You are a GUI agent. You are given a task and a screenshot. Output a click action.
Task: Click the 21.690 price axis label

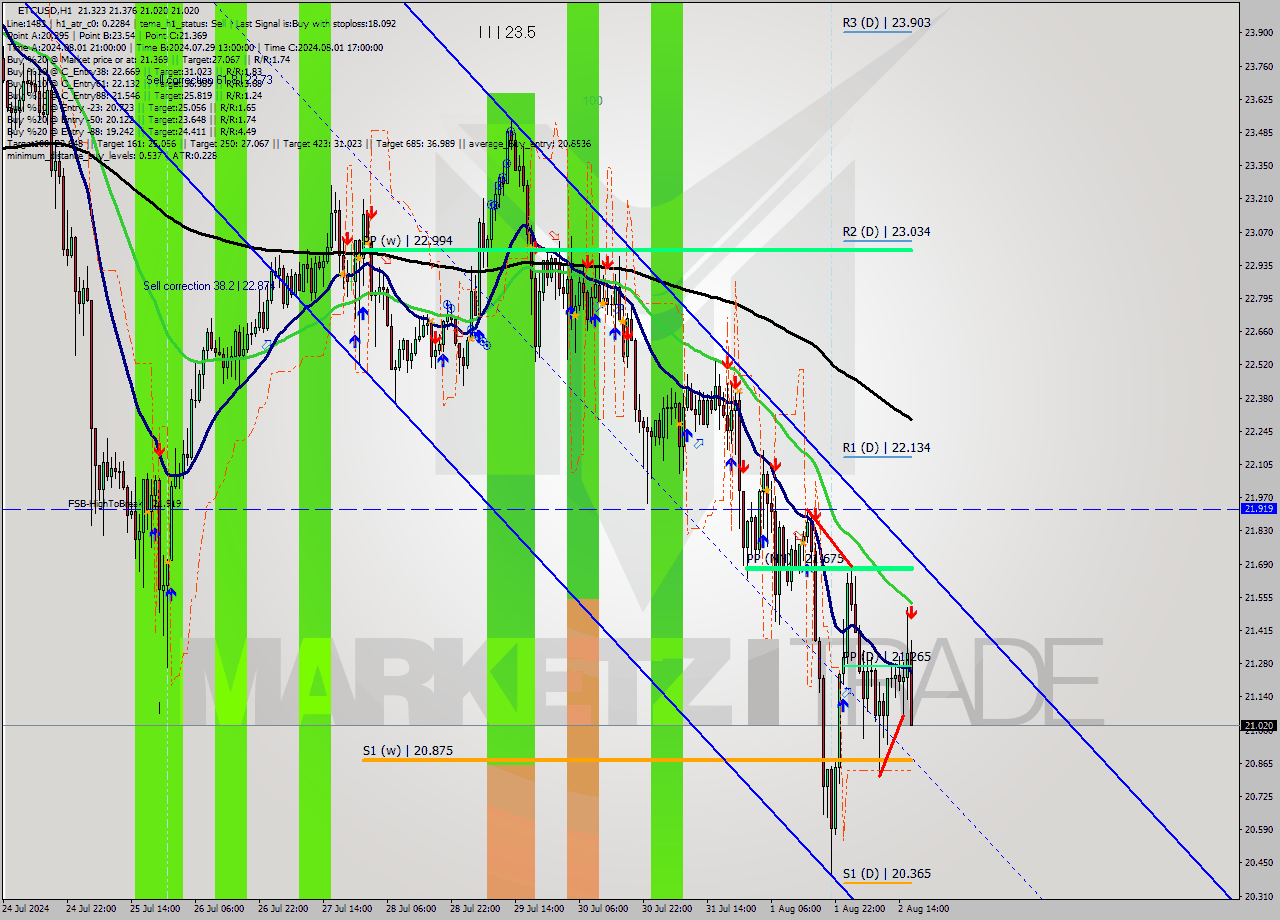1258,564
